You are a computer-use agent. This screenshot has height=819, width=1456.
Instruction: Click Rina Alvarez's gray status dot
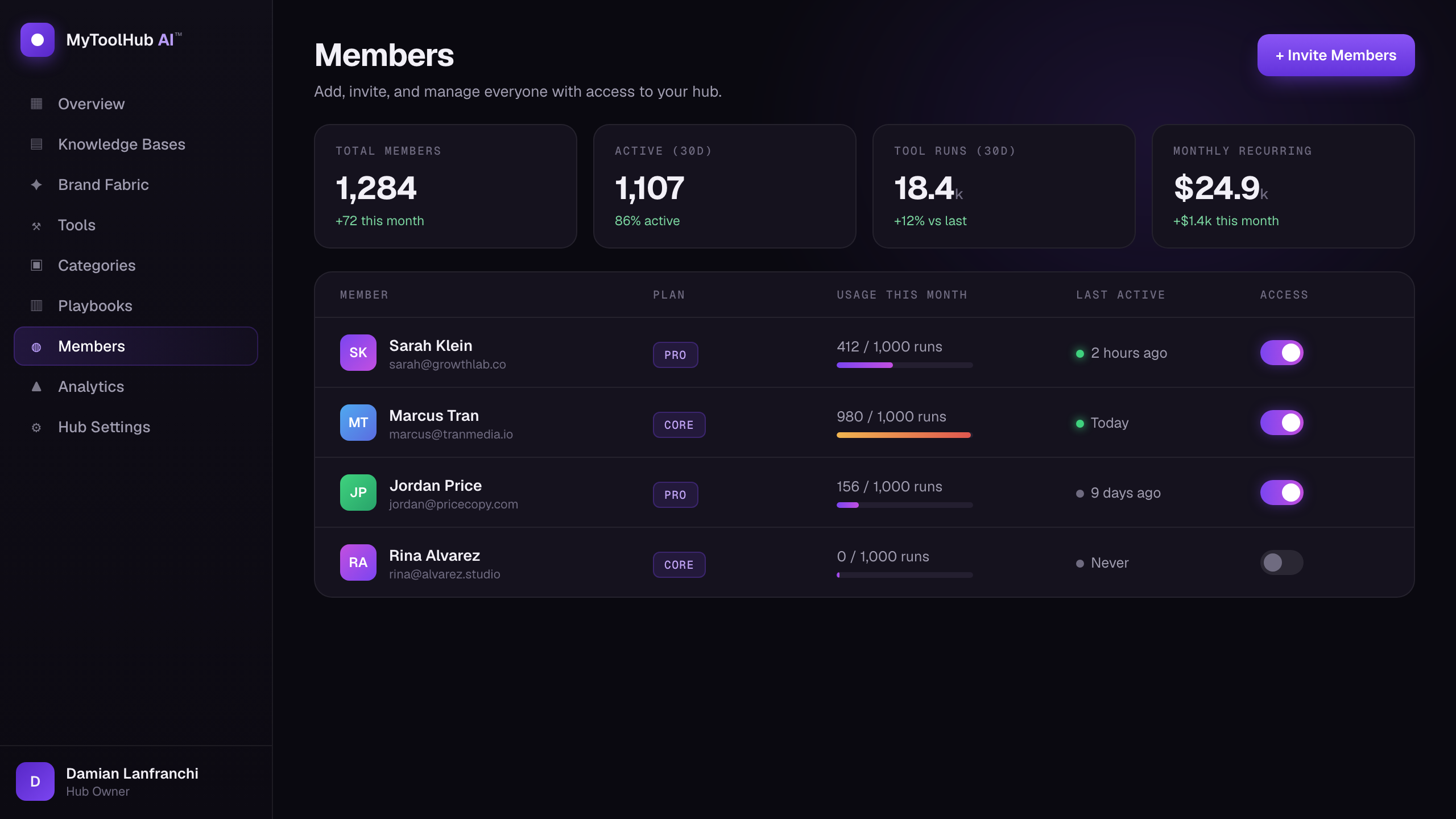click(x=1080, y=564)
